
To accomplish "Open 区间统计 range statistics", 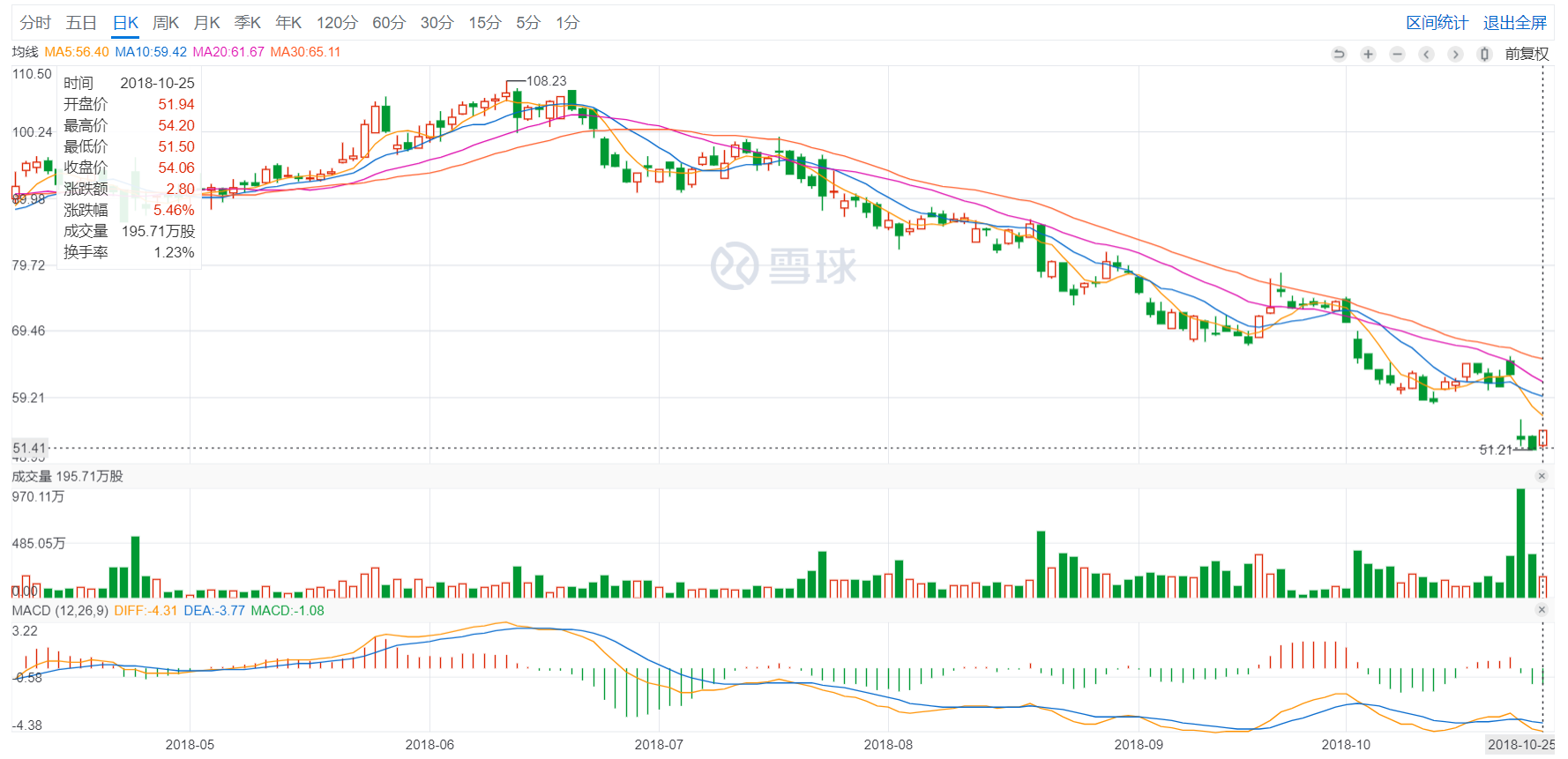I will click(1437, 23).
